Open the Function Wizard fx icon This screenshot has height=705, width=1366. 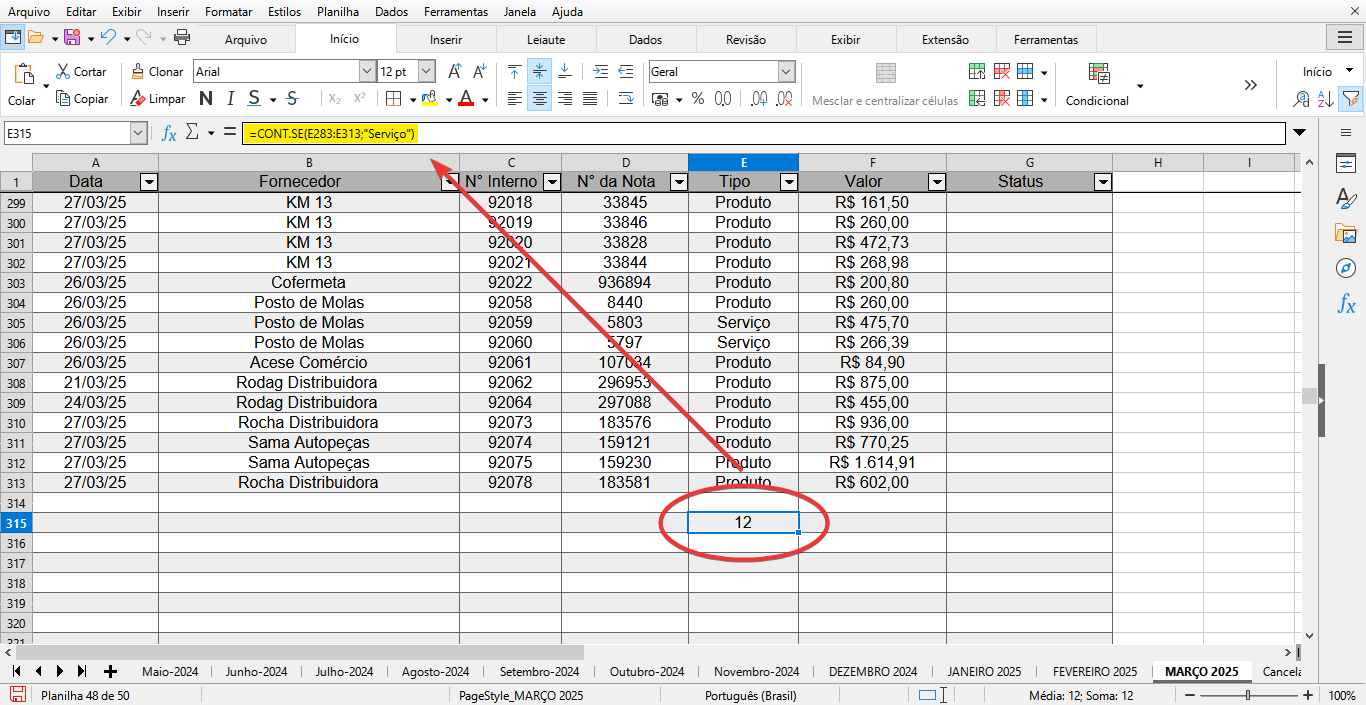tap(169, 133)
